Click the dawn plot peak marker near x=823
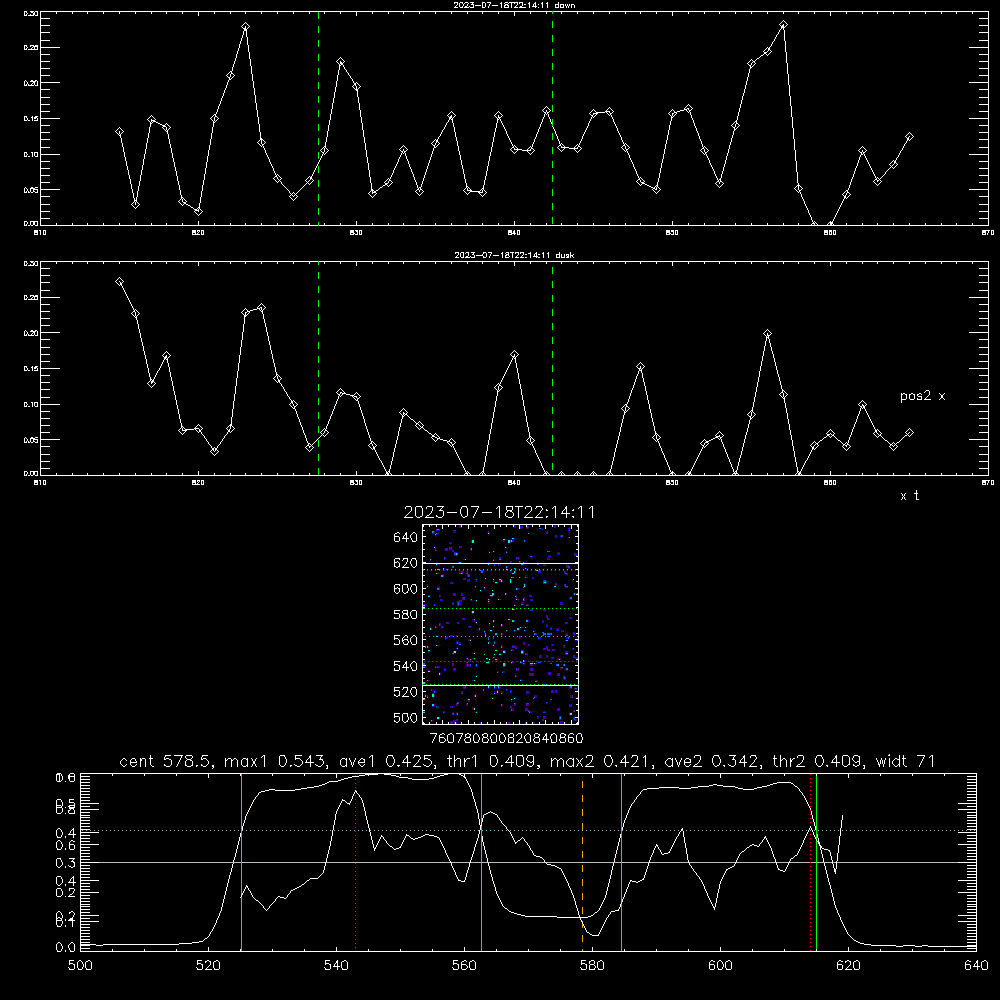 tap(246, 27)
